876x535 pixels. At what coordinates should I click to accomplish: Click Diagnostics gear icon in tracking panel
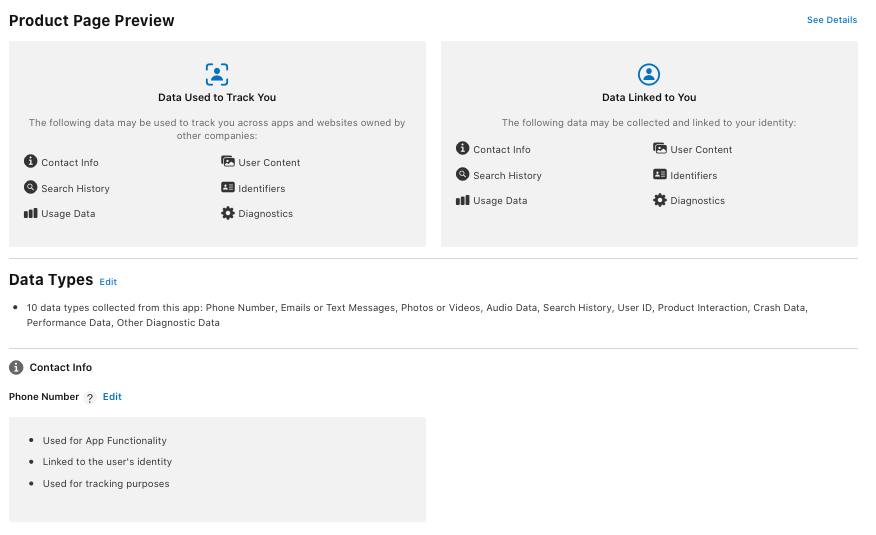point(228,213)
